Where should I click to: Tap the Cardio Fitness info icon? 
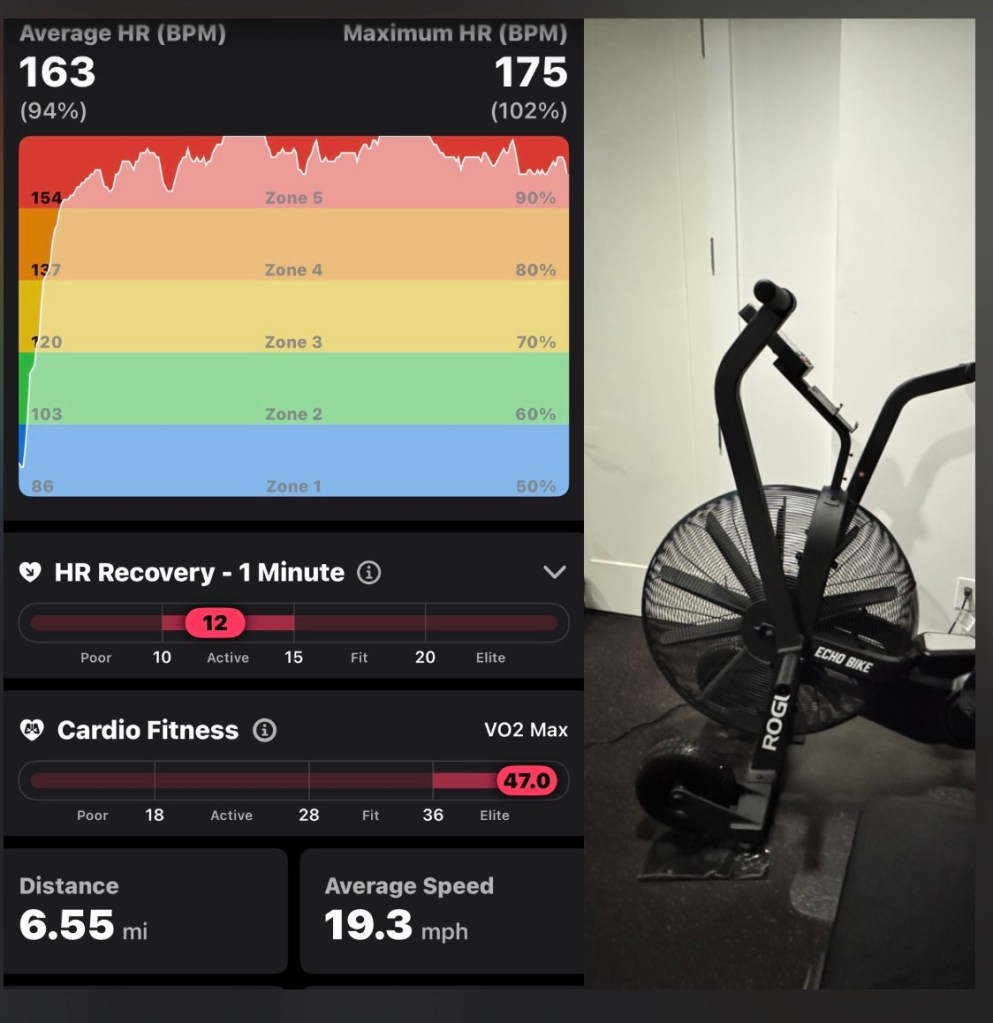click(264, 730)
